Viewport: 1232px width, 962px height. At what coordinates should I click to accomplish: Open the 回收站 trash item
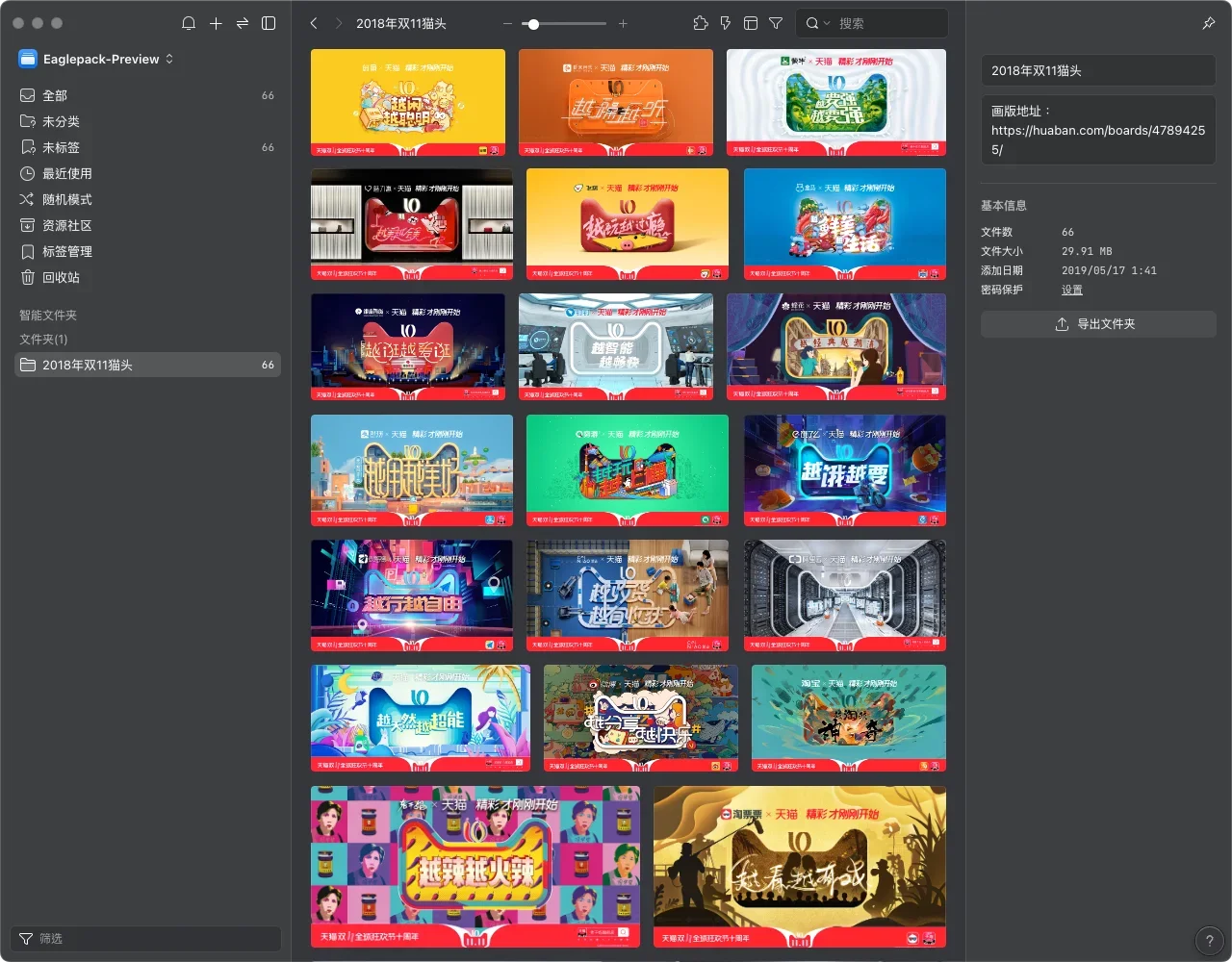[61, 277]
